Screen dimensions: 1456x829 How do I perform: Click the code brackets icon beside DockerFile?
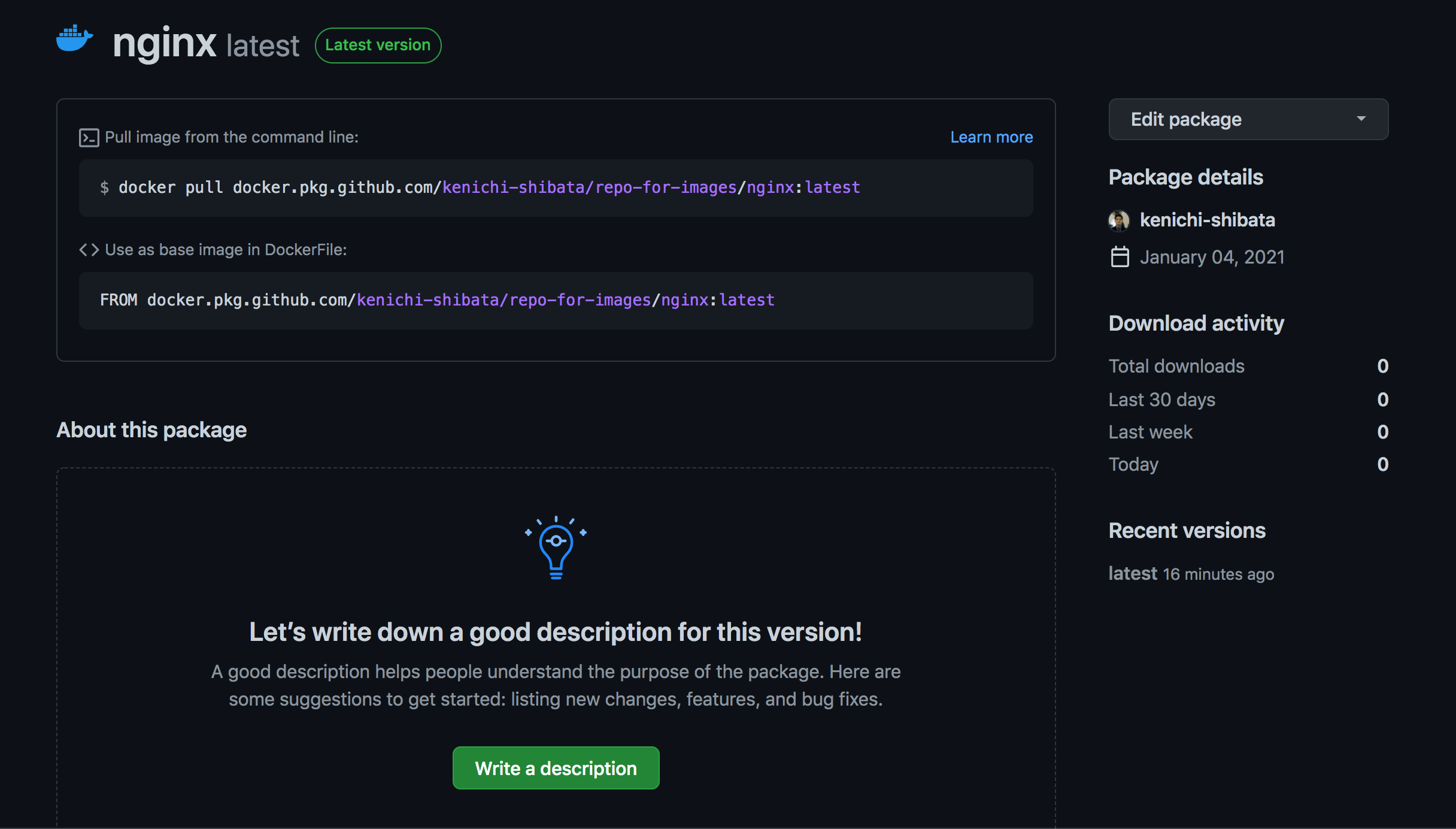click(89, 250)
